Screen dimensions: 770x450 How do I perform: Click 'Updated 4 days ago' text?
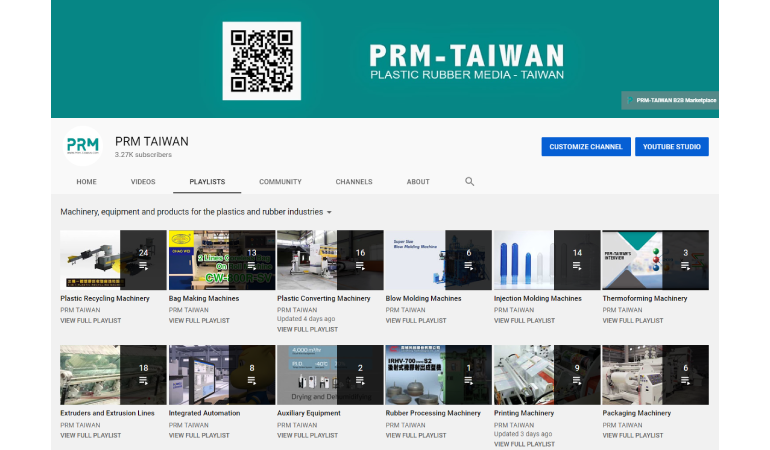click(x=306, y=318)
